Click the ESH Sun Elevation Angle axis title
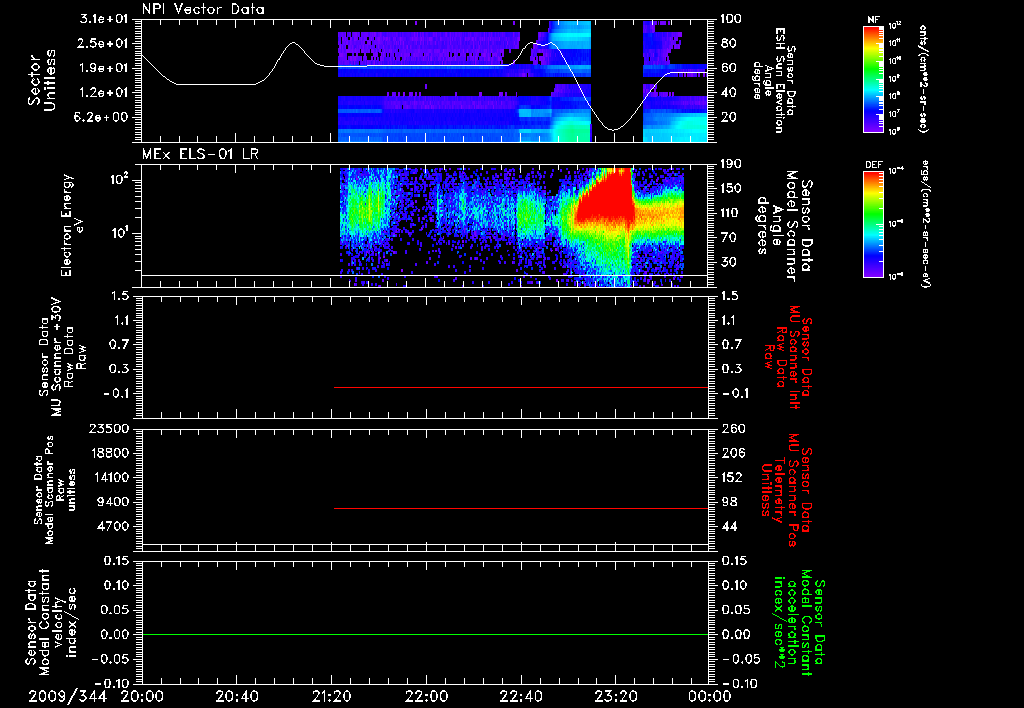Image resolution: width=1024 pixels, height=708 pixels. click(x=773, y=80)
